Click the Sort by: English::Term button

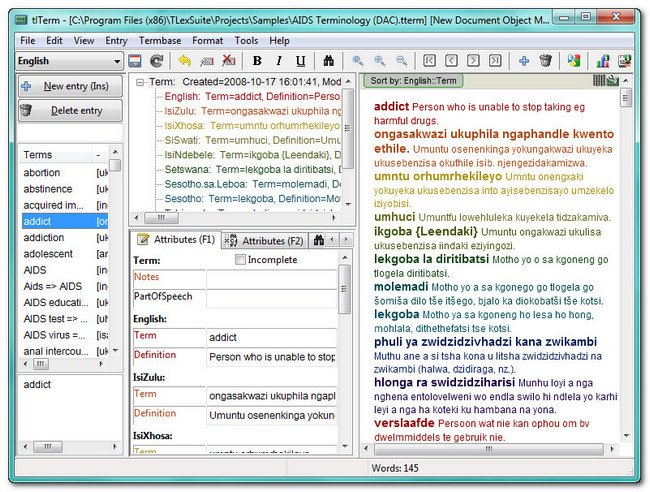(x=413, y=80)
